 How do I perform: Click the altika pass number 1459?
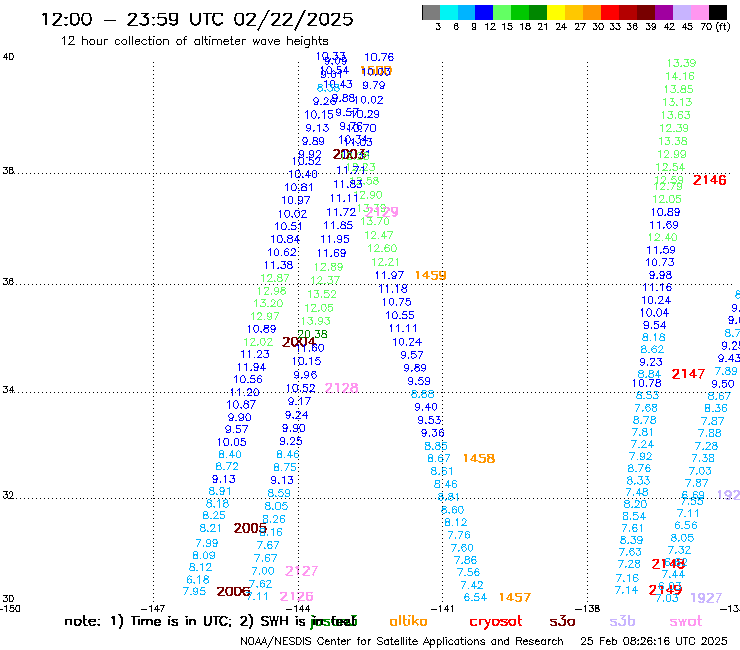(430, 275)
